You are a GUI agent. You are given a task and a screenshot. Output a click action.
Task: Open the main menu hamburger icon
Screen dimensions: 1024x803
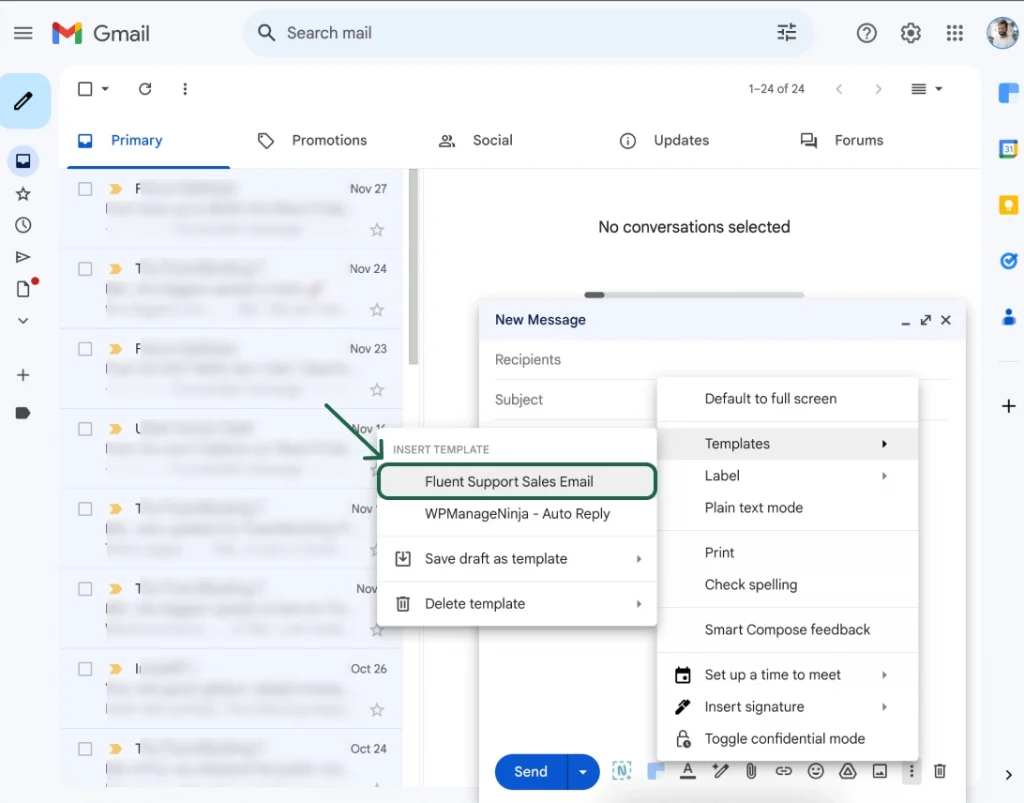(23, 33)
